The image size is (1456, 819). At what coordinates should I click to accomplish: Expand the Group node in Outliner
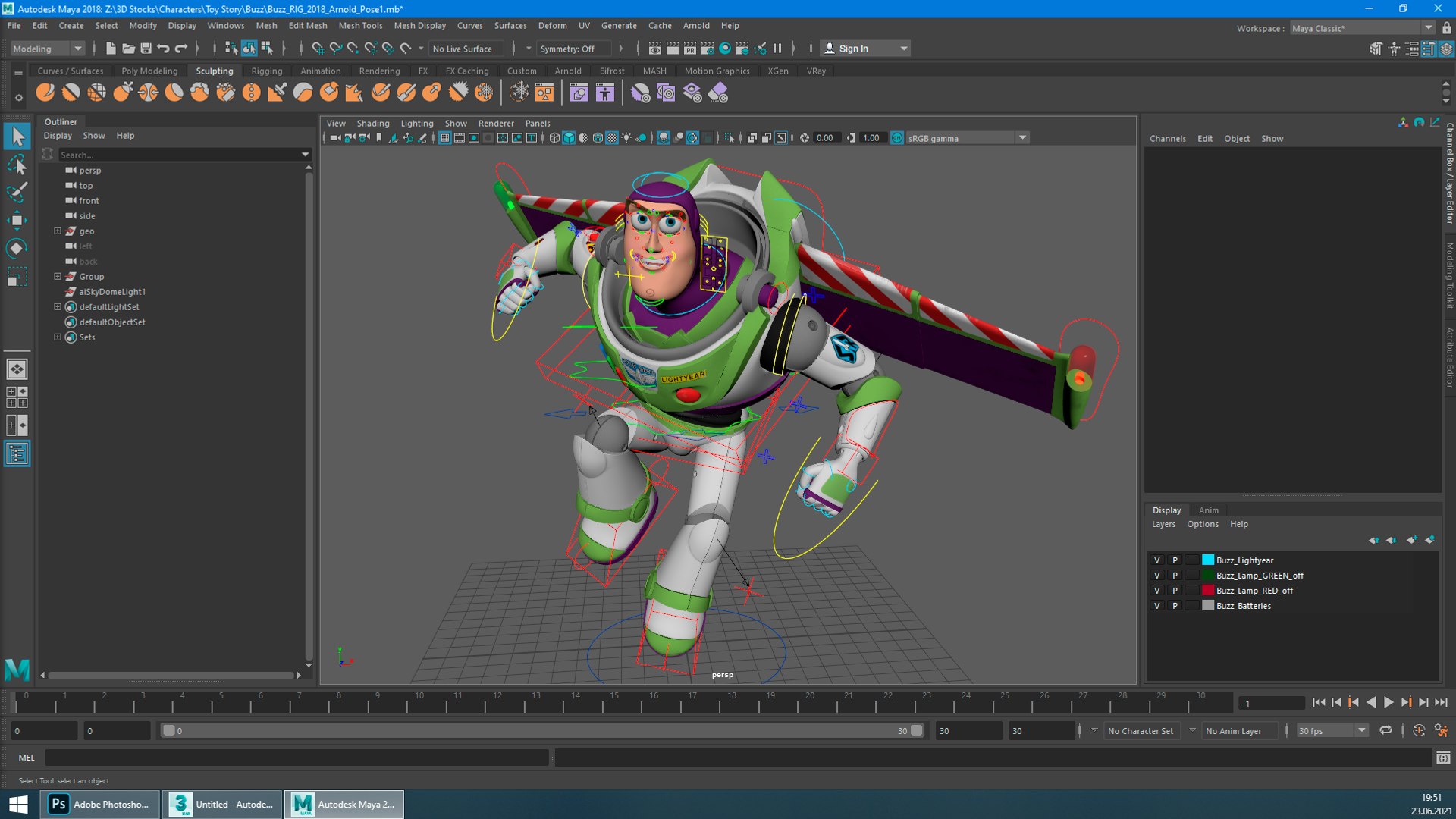58,277
